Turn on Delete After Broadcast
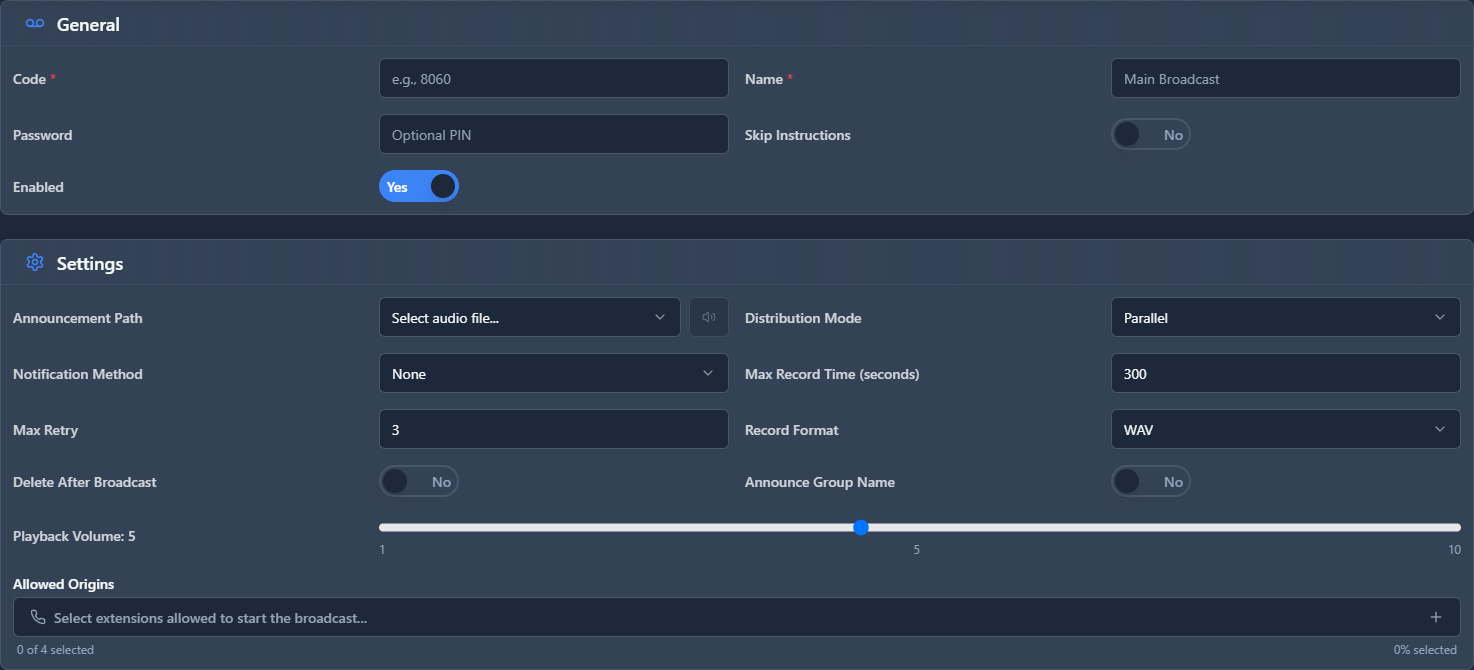Screen dimensions: 1474x670 tap(419, 481)
